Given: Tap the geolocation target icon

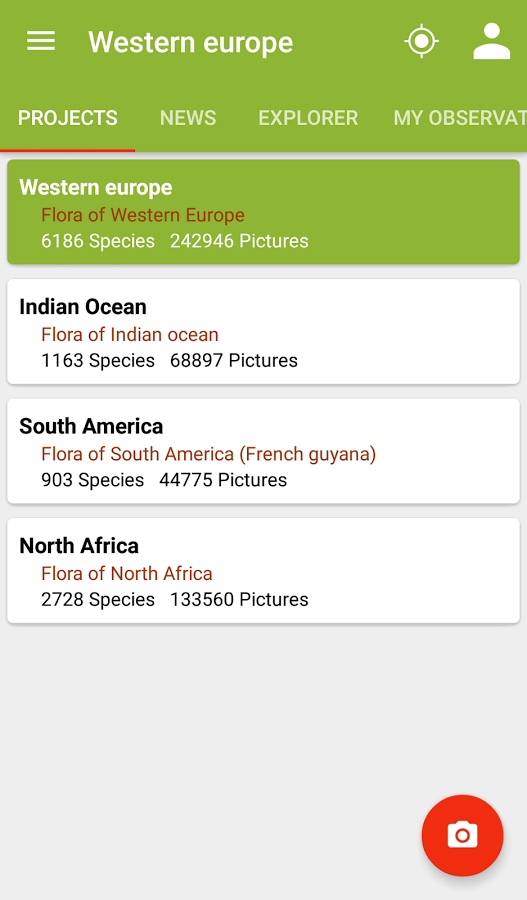Looking at the screenshot, I should point(421,41).
